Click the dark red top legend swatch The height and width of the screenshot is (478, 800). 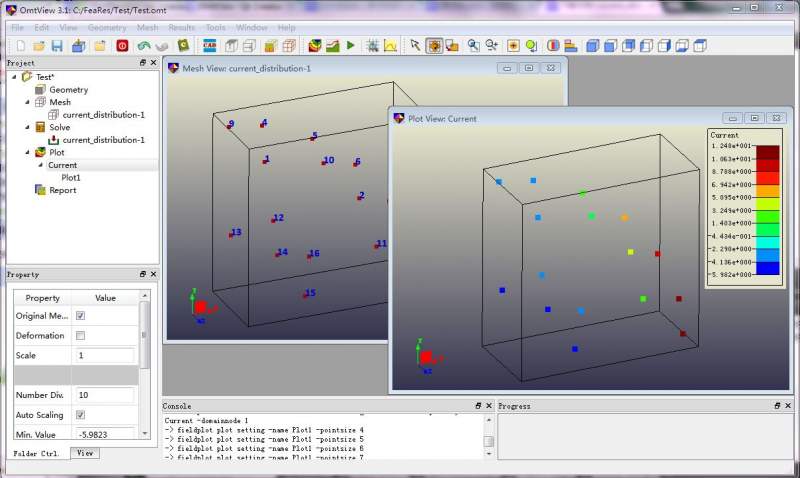tap(767, 153)
